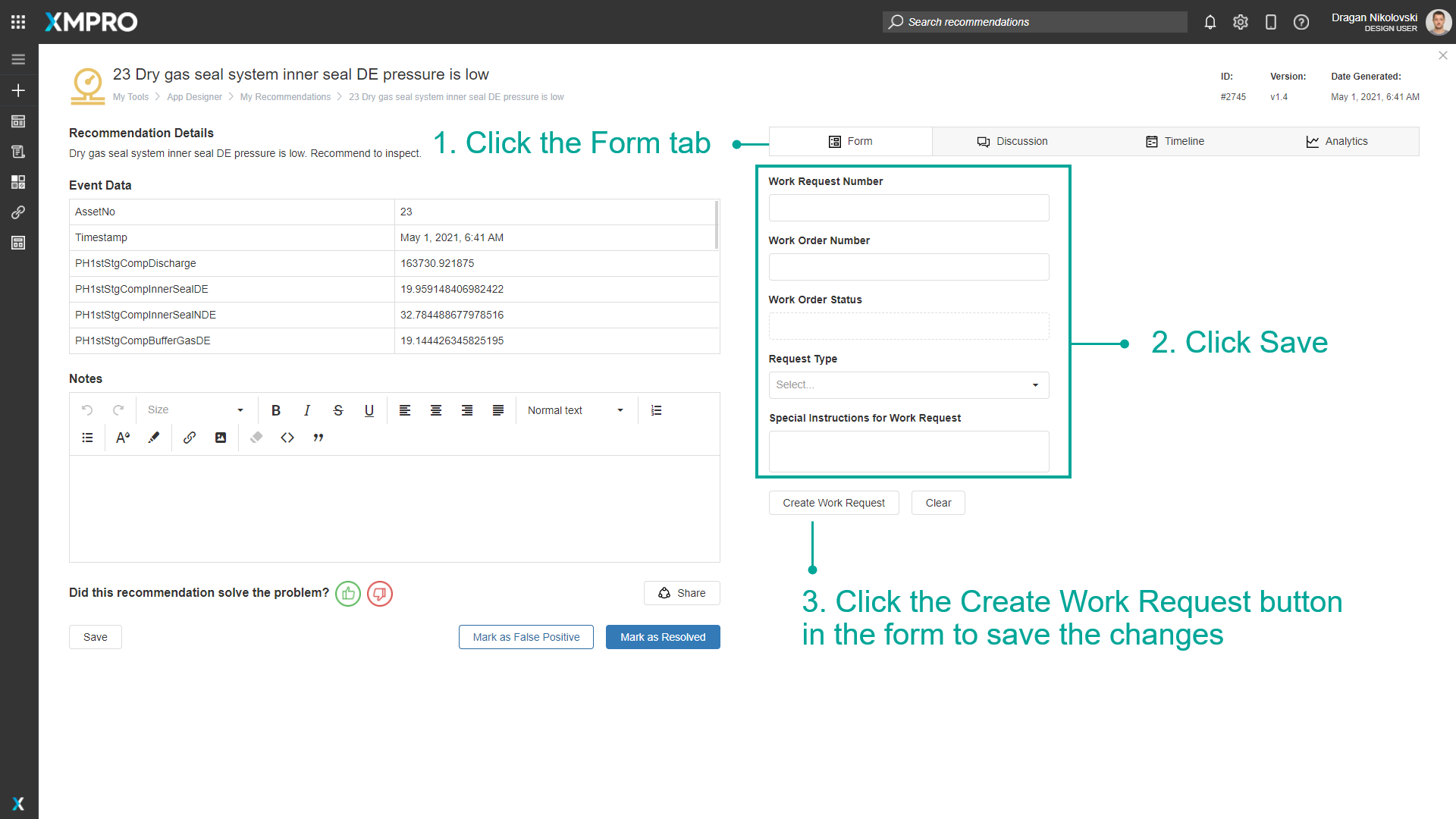
Task: Toggle underline formatting in Notes
Action: pyautogui.click(x=369, y=410)
